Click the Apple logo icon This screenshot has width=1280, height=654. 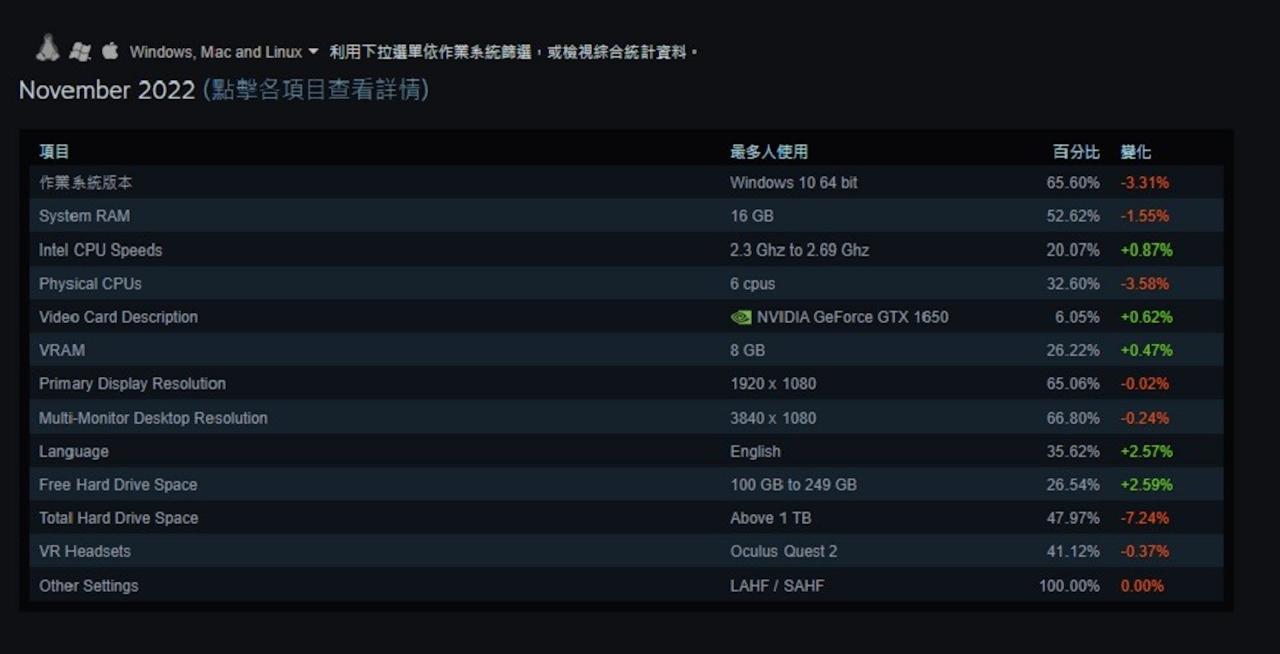point(110,48)
